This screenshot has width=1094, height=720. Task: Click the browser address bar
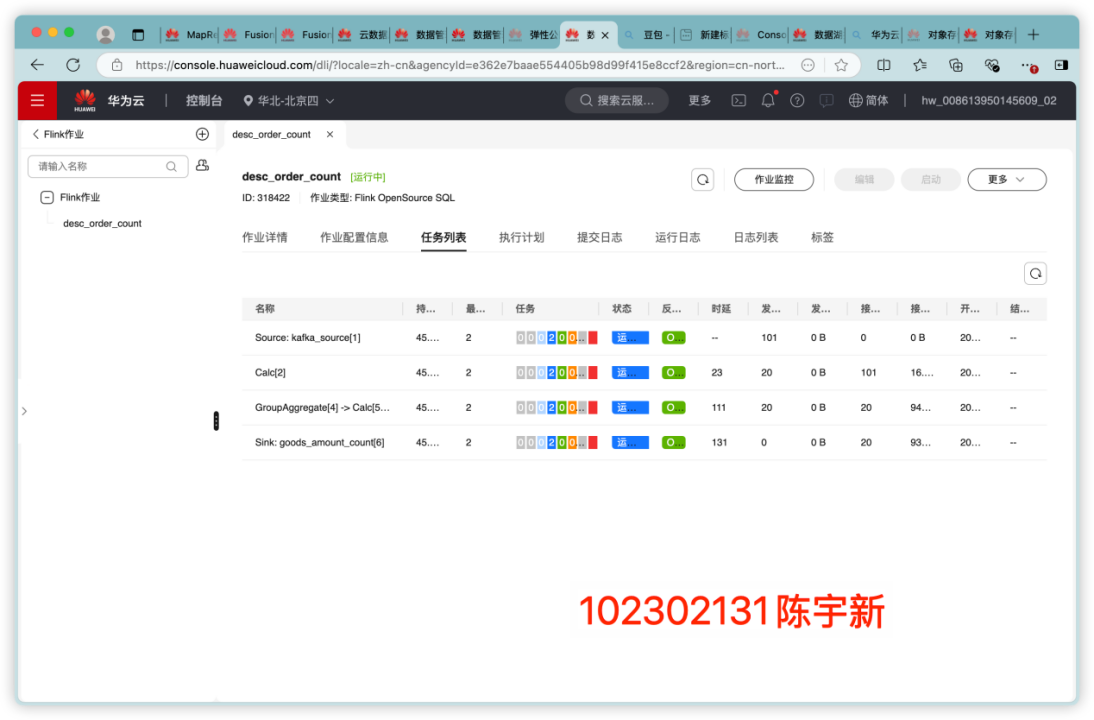(460, 65)
